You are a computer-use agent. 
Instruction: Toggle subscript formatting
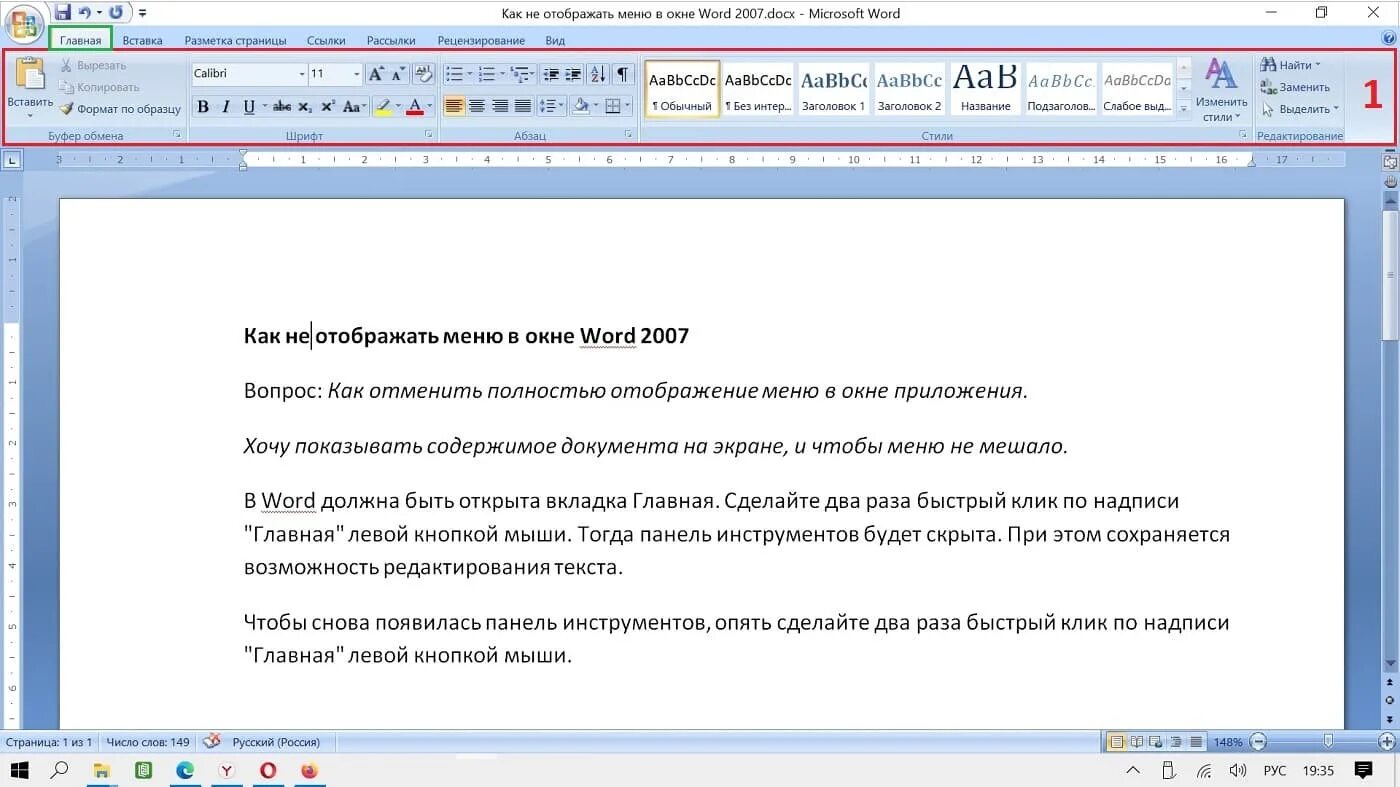[305, 106]
